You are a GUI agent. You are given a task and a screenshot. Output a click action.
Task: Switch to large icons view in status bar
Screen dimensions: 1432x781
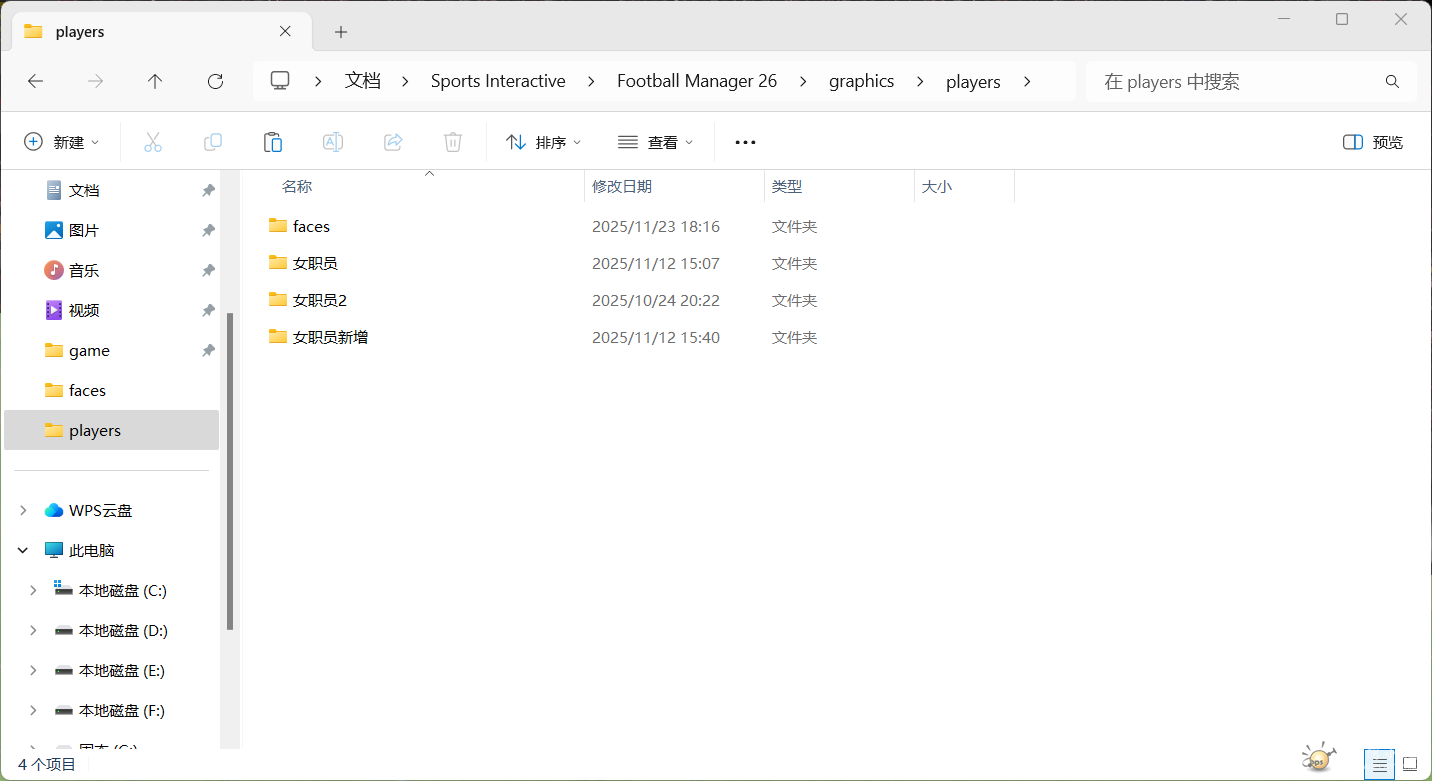coord(1410,764)
